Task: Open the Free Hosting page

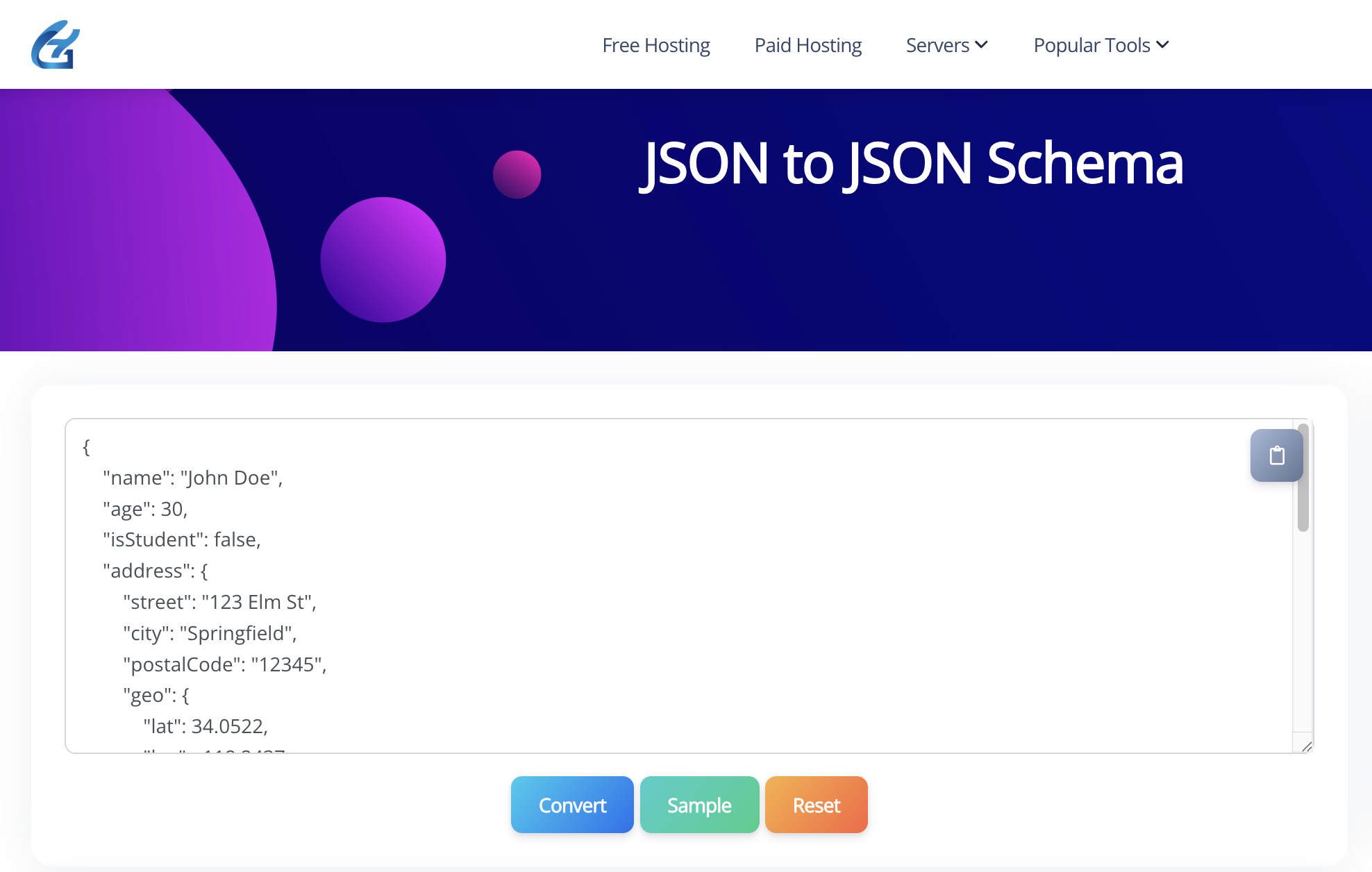Action: click(x=655, y=44)
